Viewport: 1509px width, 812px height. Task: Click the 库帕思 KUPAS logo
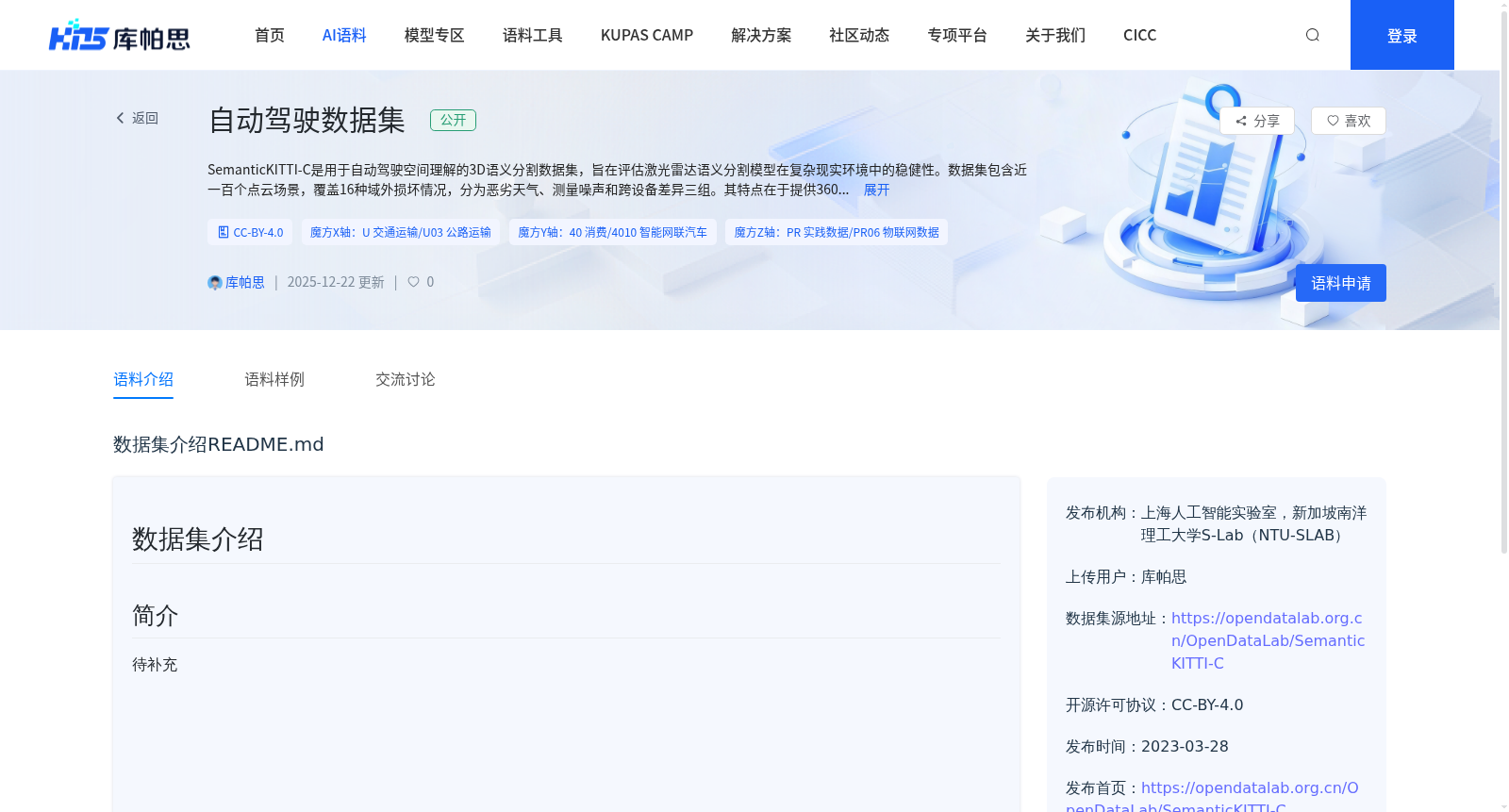click(x=119, y=35)
